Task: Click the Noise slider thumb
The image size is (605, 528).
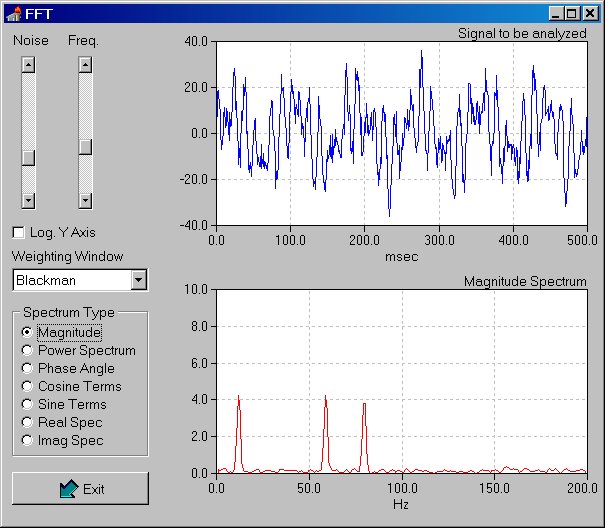Action: point(28,158)
